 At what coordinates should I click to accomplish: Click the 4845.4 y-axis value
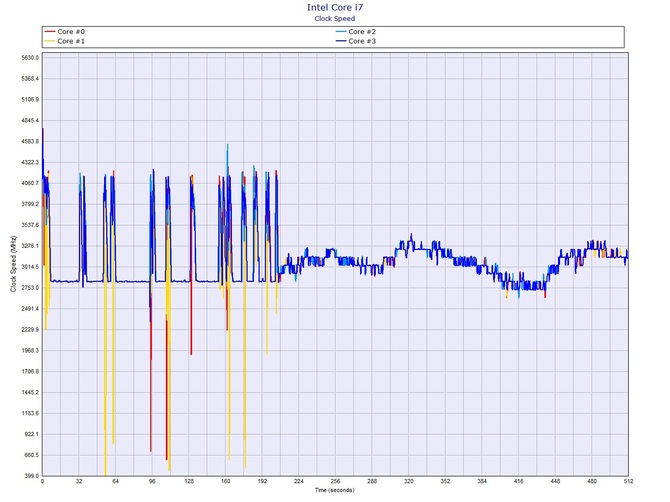click(30, 120)
